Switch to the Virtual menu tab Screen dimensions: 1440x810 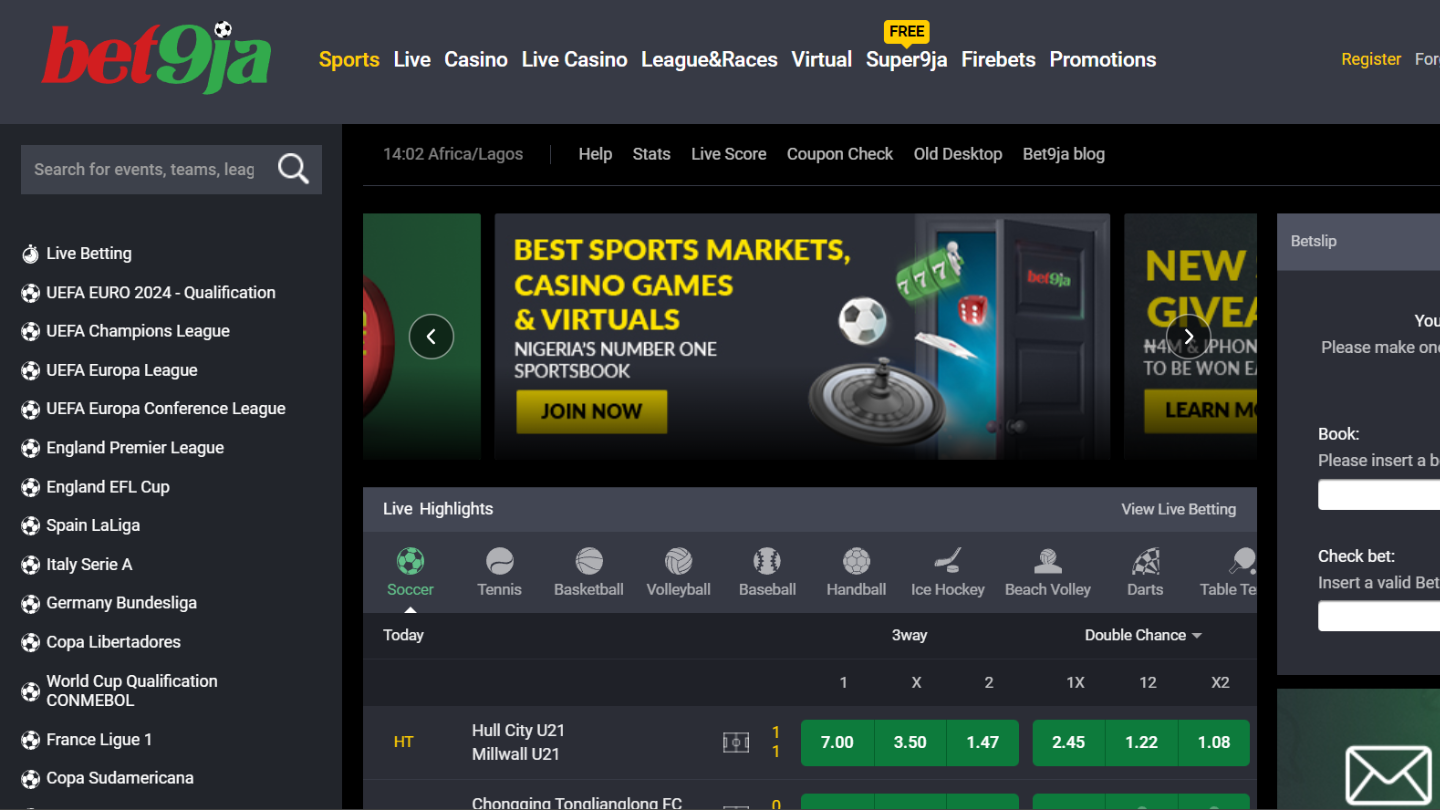pos(822,60)
